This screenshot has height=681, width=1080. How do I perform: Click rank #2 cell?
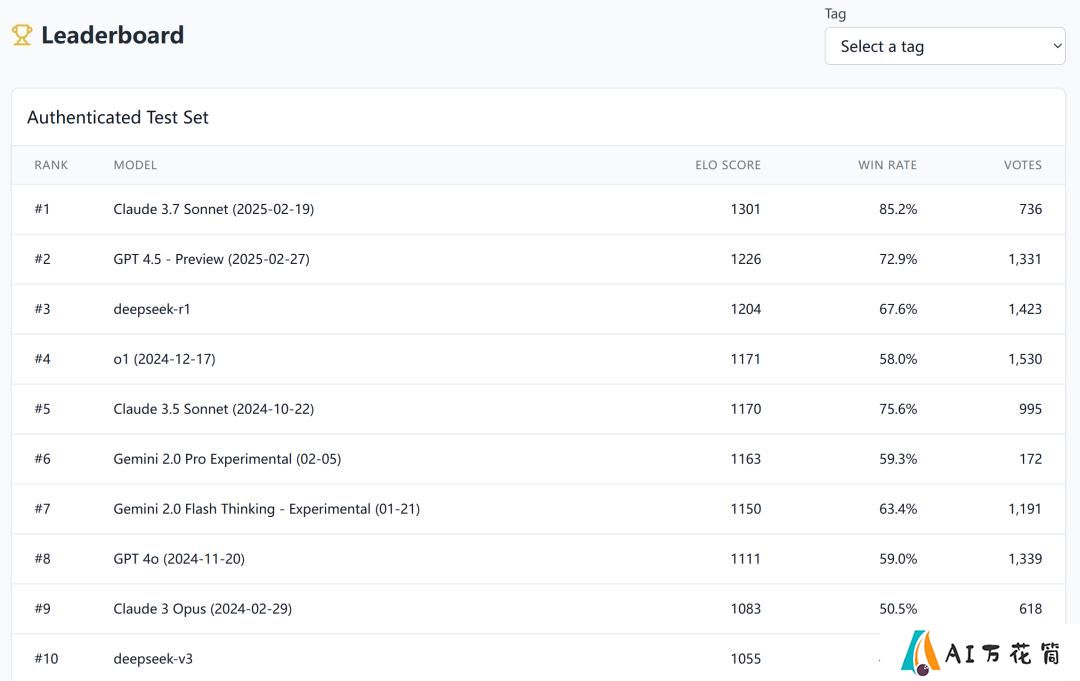click(x=42, y=259)
